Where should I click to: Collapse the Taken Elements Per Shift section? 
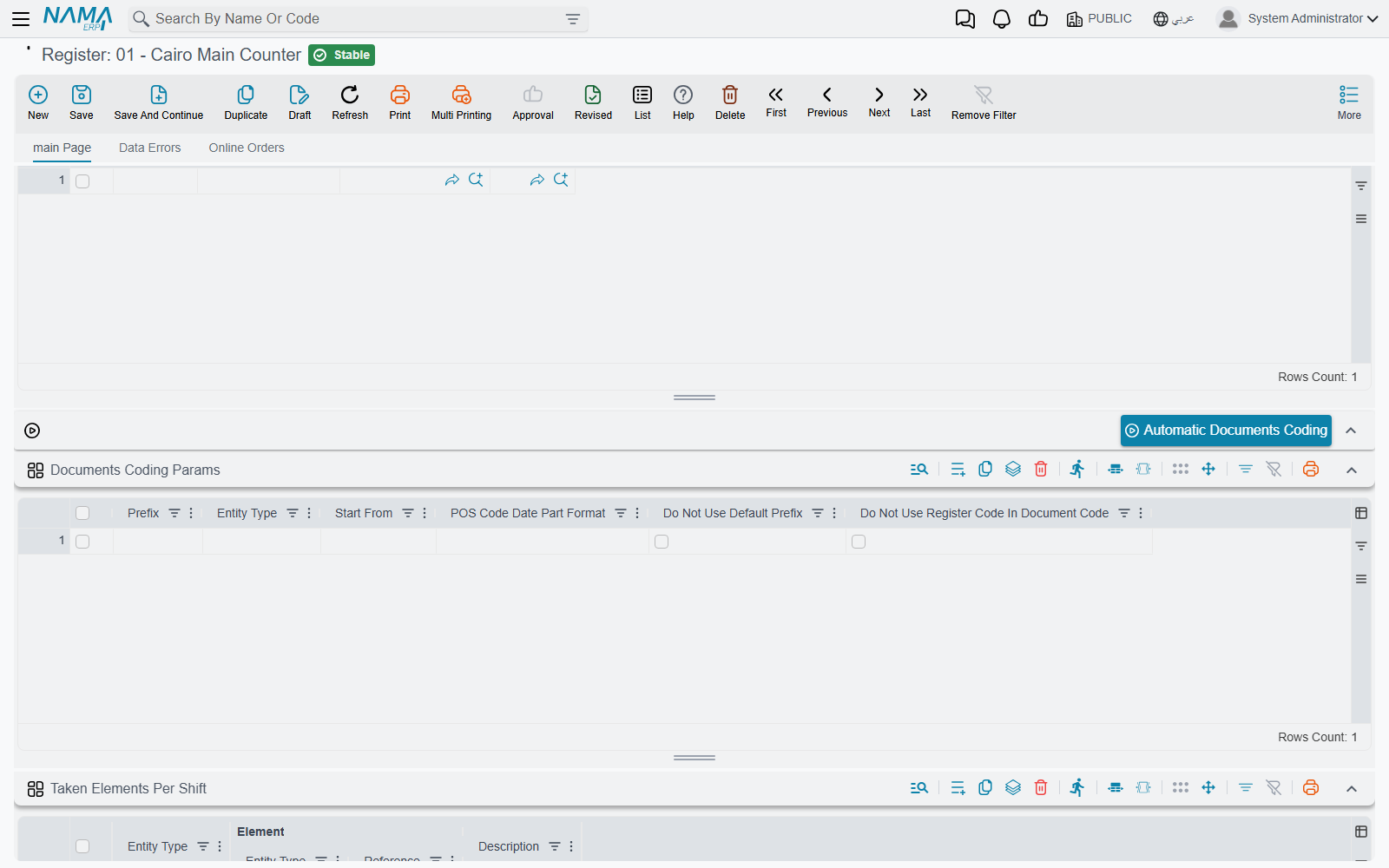click(x=1352, y=788)
